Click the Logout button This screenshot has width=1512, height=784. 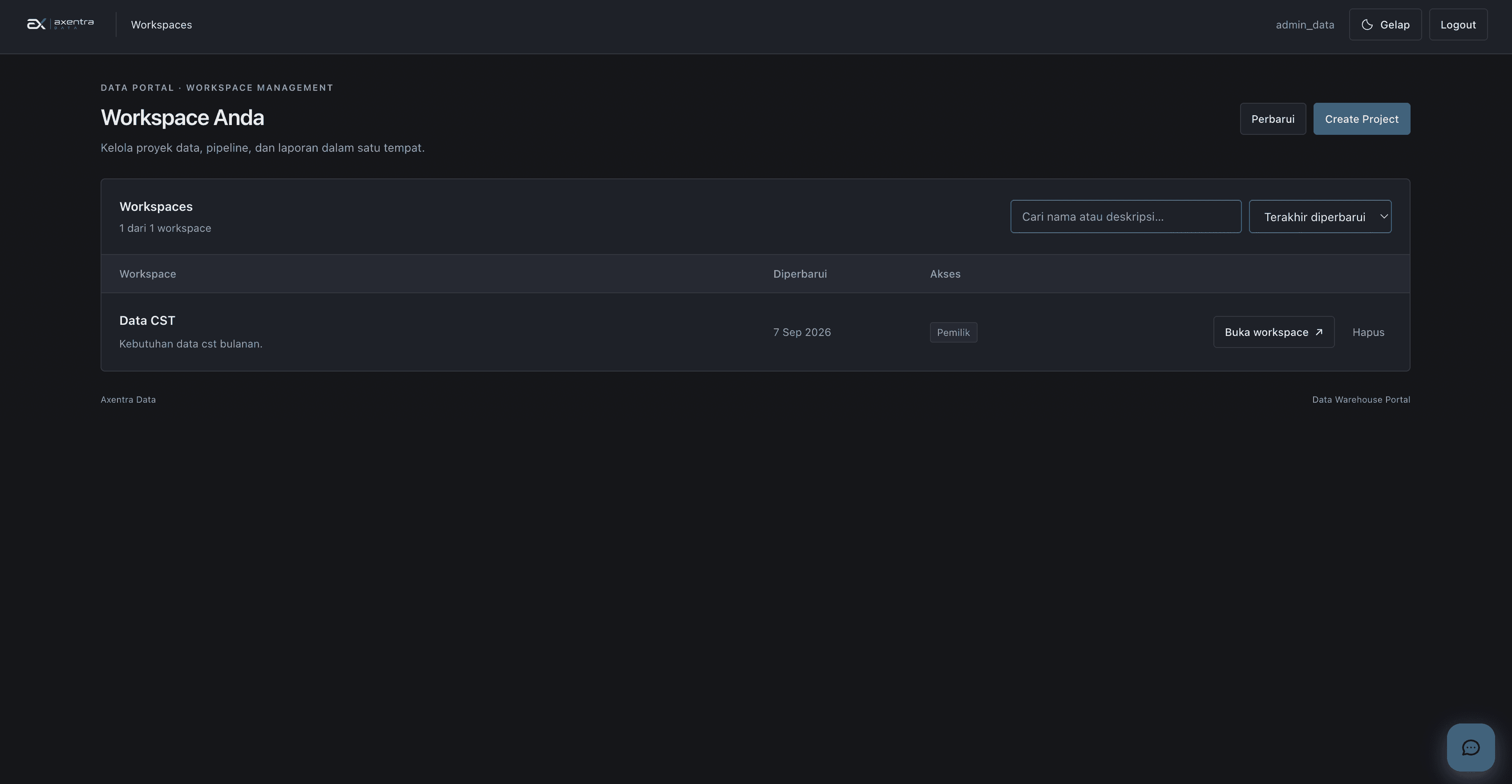click(1458, 24)
